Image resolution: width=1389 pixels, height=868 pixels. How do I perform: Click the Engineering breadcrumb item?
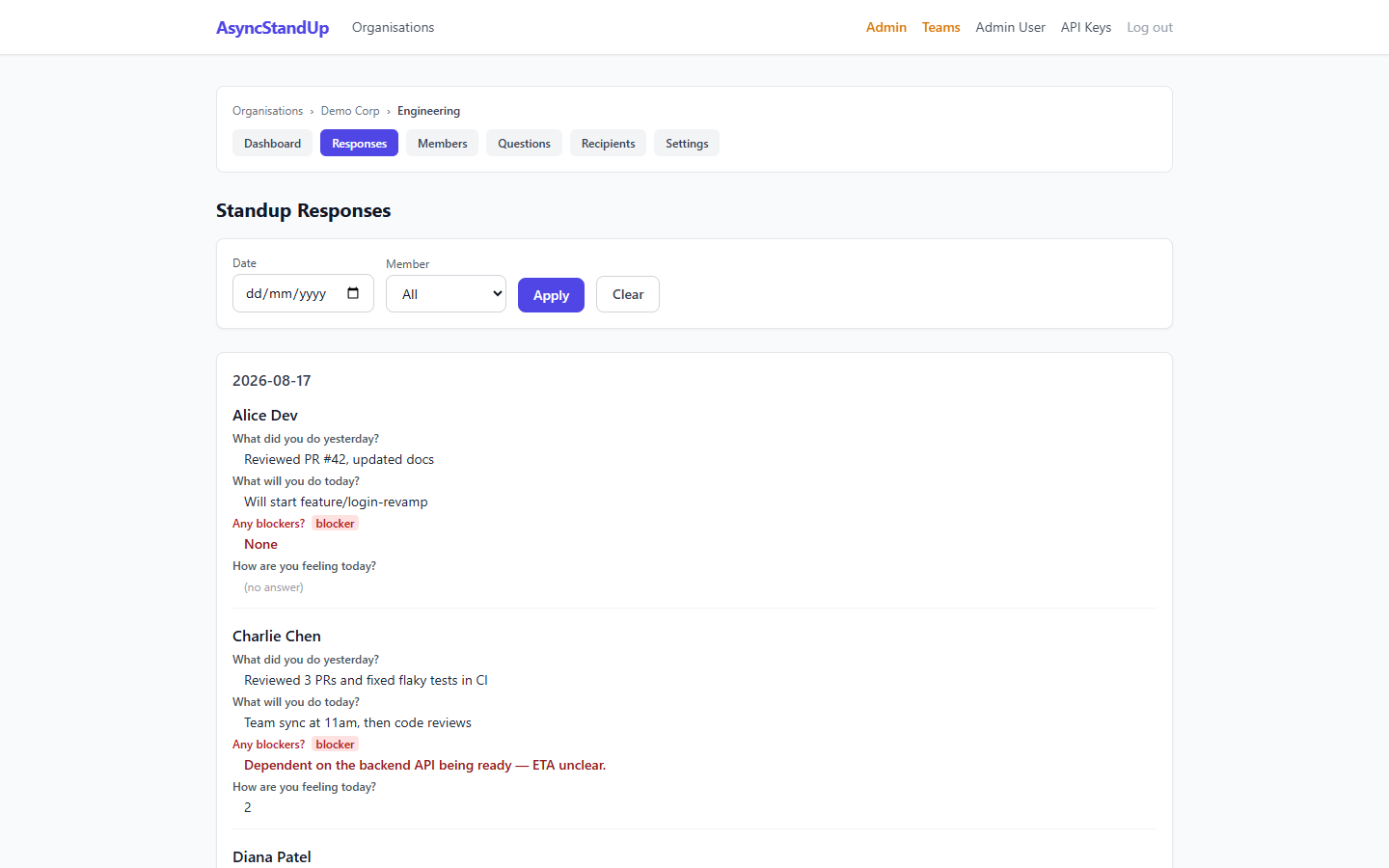(x=428, y=111)
